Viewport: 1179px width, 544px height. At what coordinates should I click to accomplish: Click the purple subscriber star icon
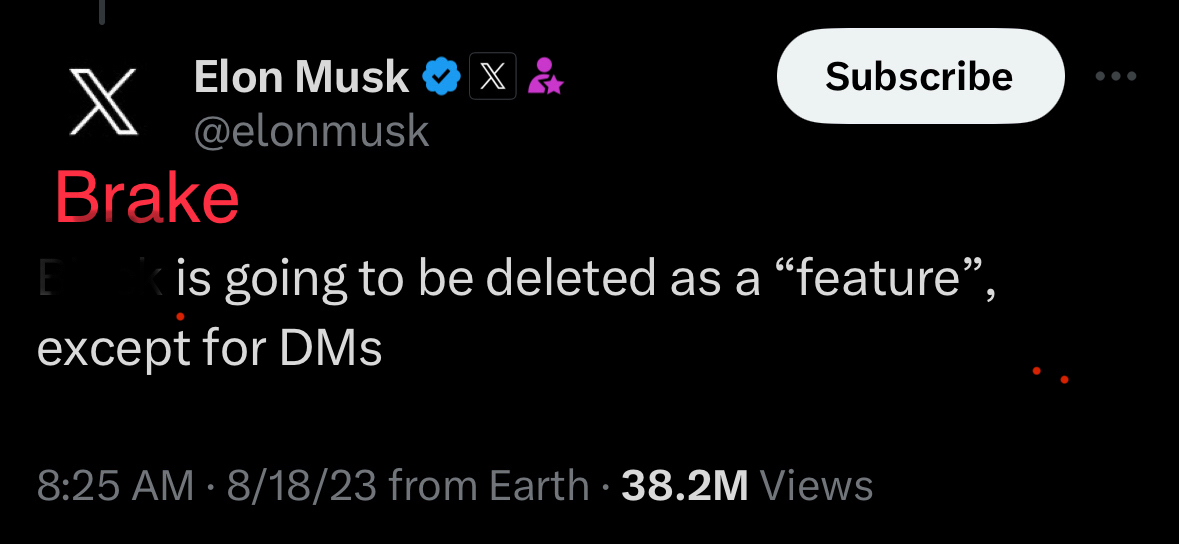pos(545,77)
